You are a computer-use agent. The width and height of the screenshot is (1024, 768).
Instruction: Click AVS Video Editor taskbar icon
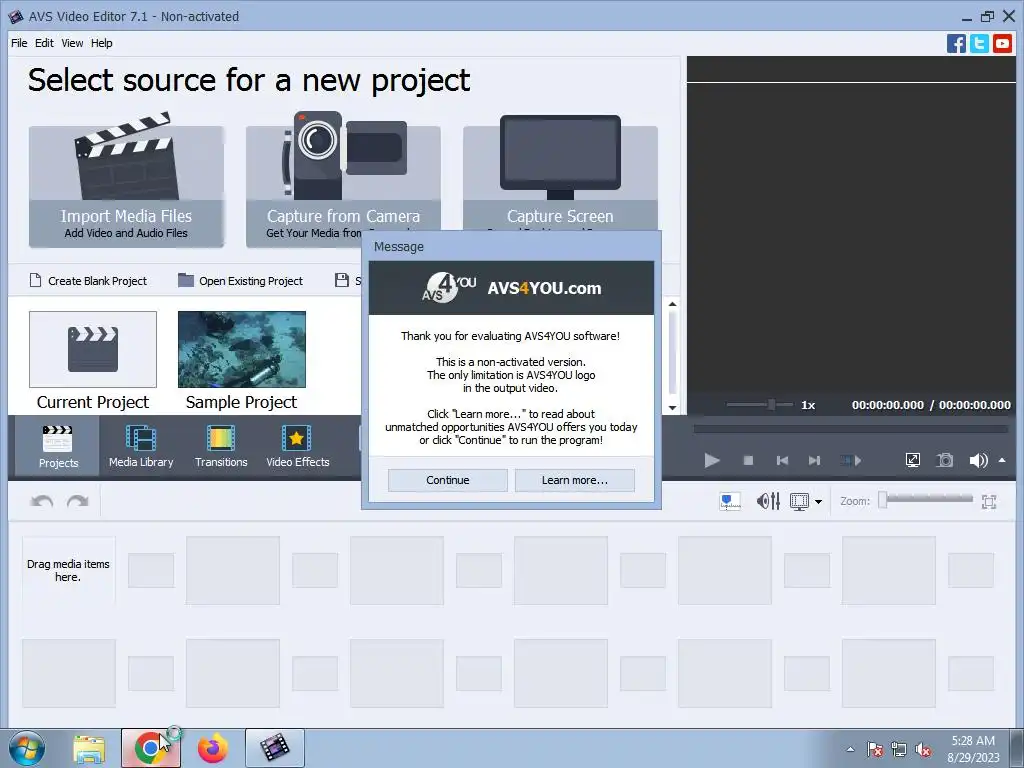pos(275,748)
